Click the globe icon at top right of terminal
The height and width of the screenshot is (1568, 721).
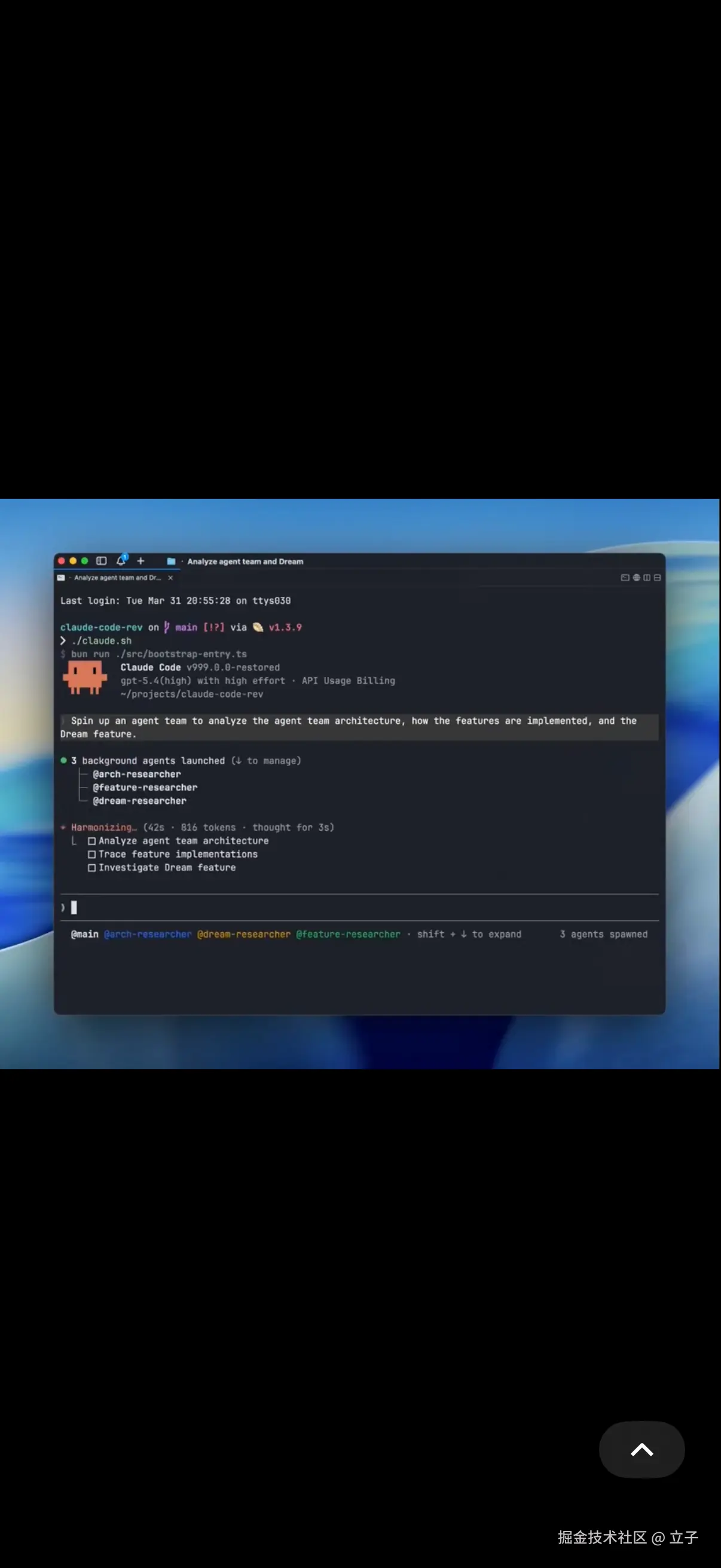637,578
